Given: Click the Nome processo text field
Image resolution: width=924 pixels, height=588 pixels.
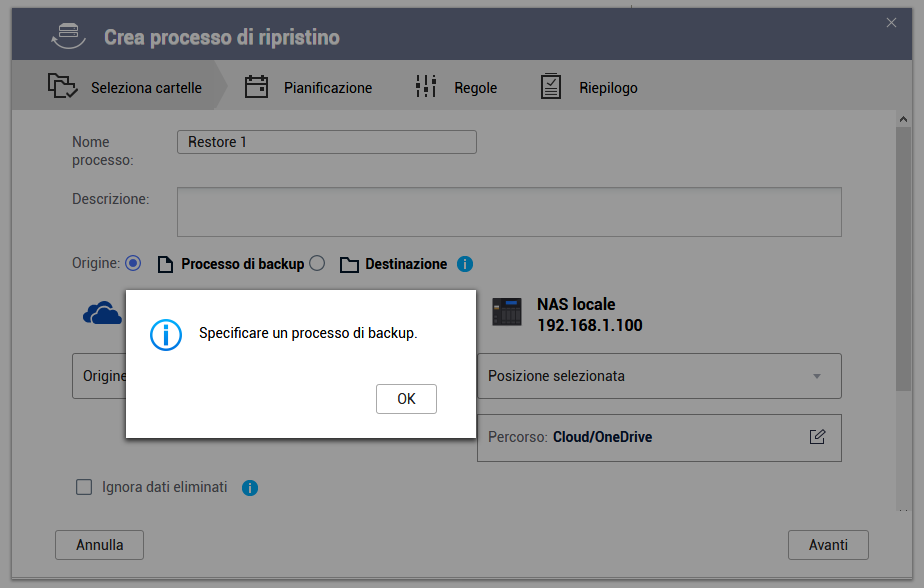Looking at the screenshot, I should click(x=326, y=142).
